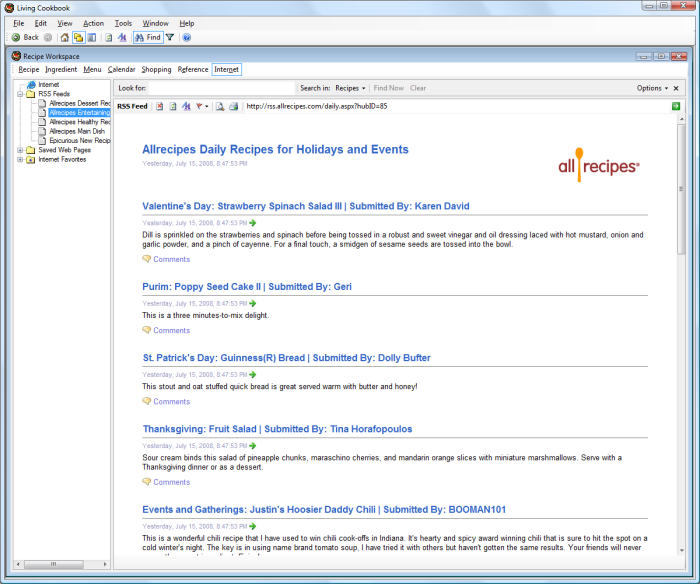Open Justin's Hoosier Daddy Chili link
Image resolution: width=700 pixels, height=584 pixels.
click(324, 509)
